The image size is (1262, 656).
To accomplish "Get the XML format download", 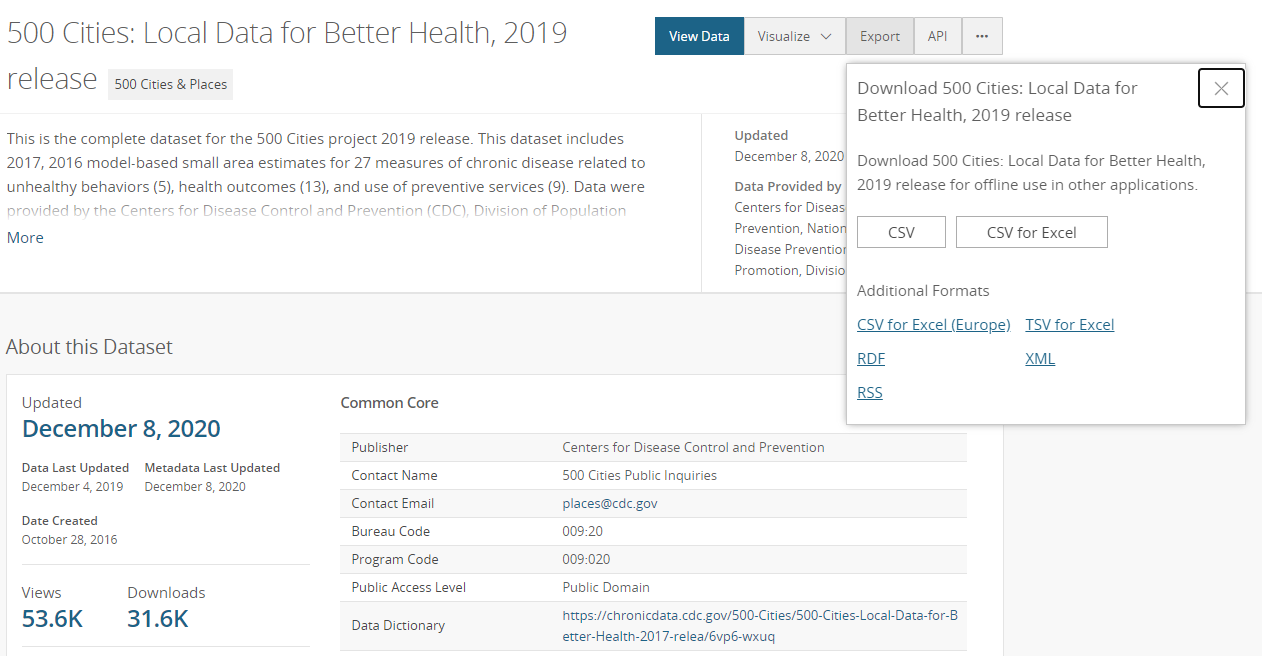I will [x=1040, y=359].
